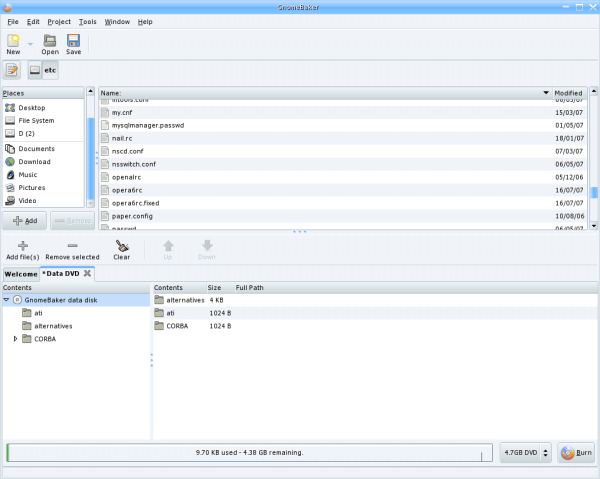Click the Clear broom icon

[122, 250]
